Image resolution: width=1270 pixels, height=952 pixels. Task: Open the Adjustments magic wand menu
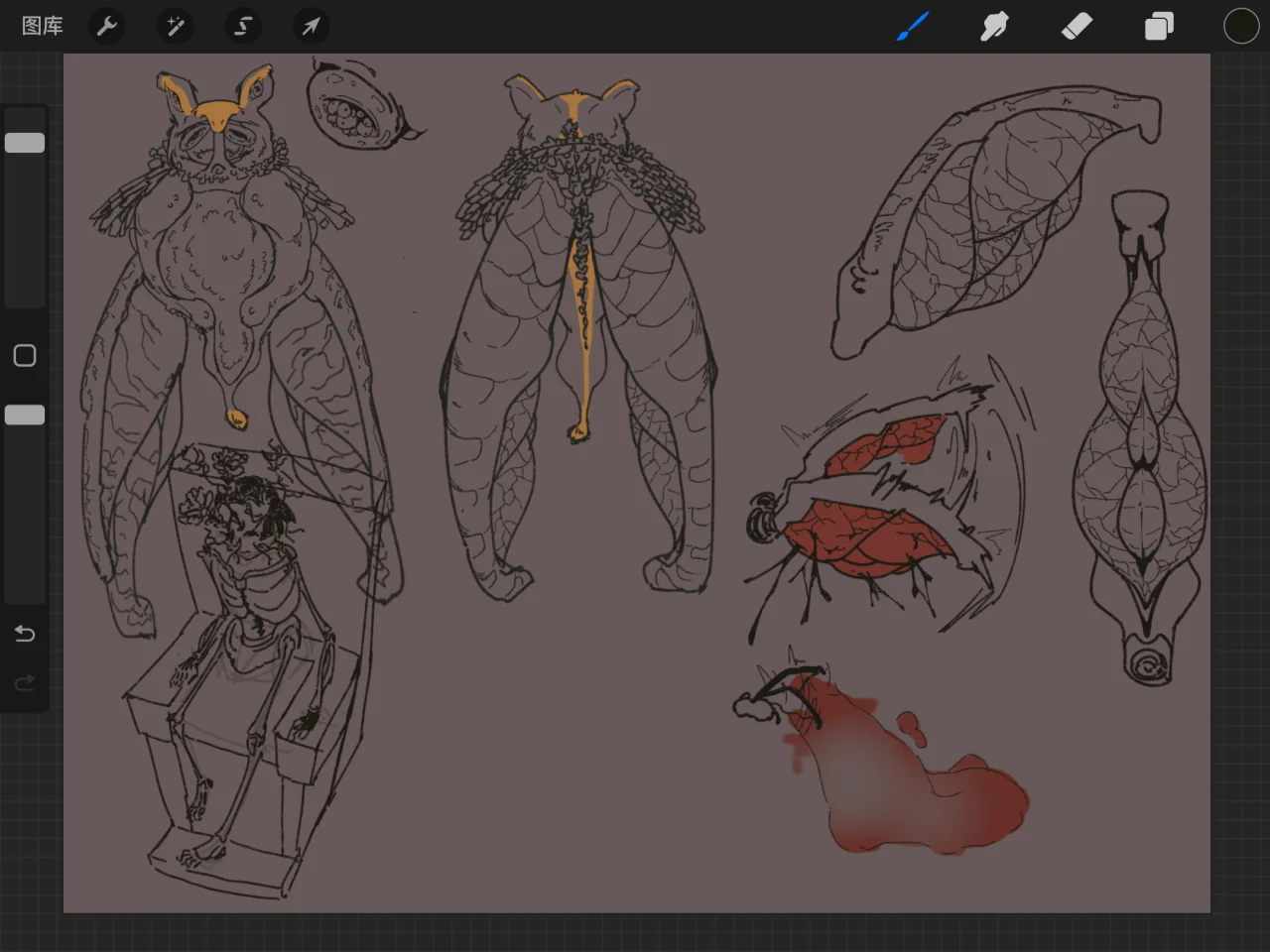175,26
